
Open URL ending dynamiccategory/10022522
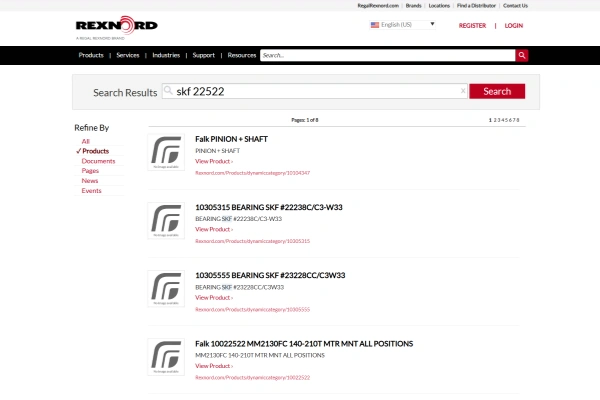point(253,377)
